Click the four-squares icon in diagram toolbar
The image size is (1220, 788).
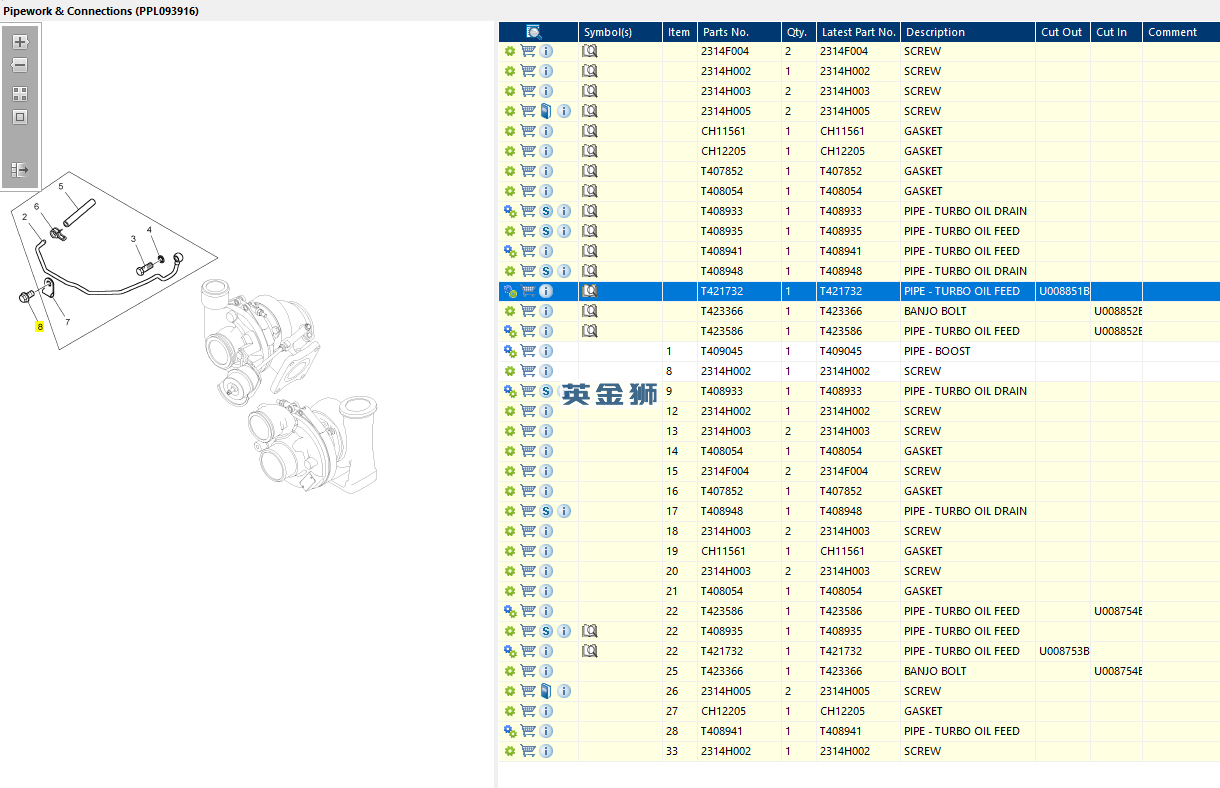pyautogui.click(x=20, y=94)
